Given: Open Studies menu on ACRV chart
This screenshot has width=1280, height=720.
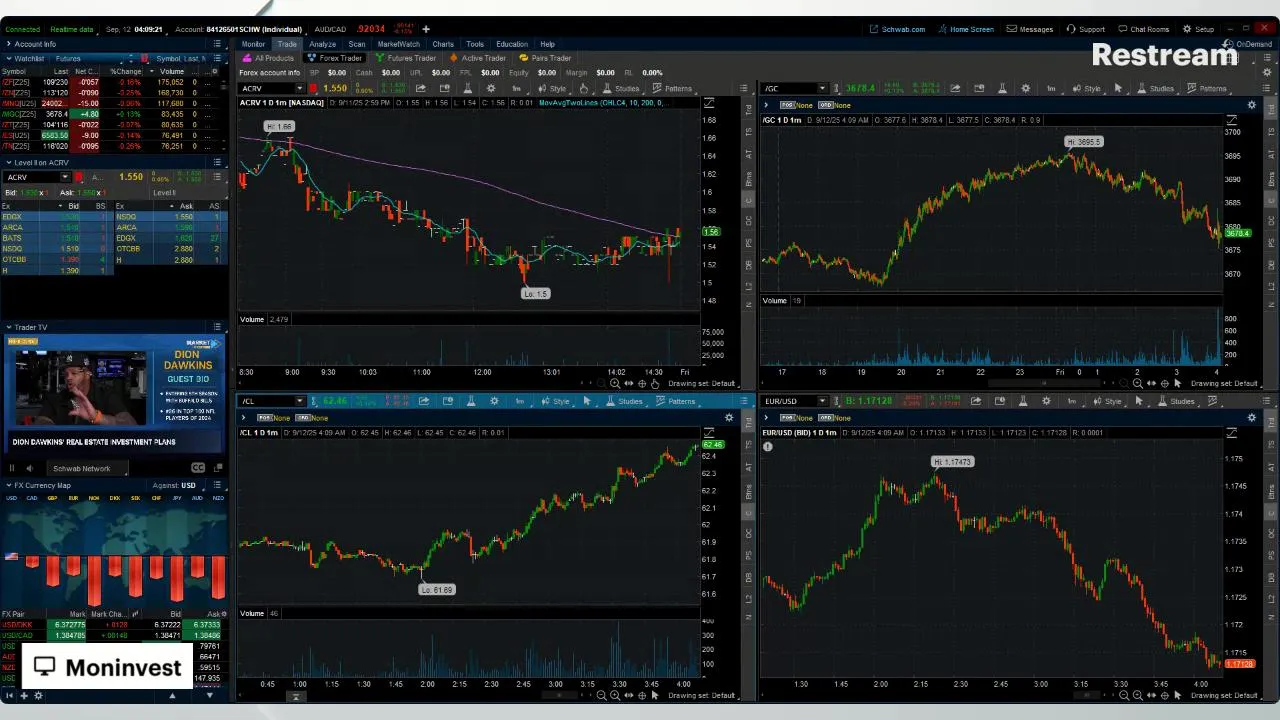Looking at the screenshot, I should pyautogui.click(x=622, y=88).
